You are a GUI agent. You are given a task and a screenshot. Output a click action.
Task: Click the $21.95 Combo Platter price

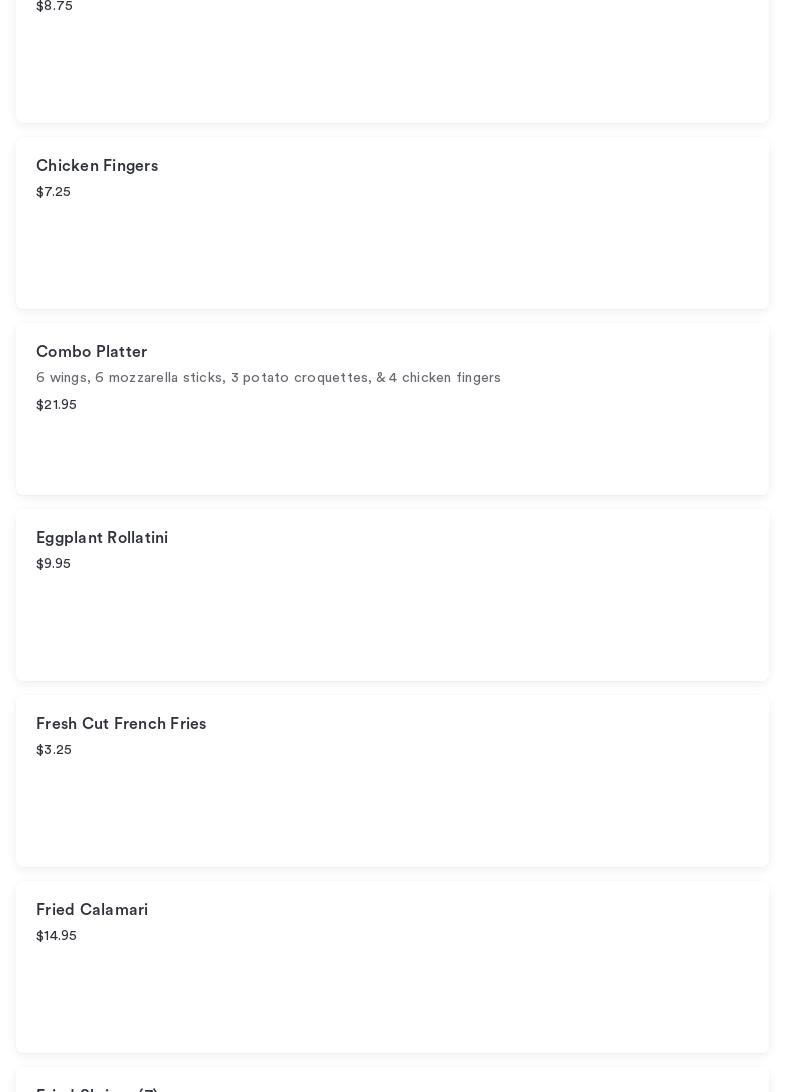(x=56, y=405)
